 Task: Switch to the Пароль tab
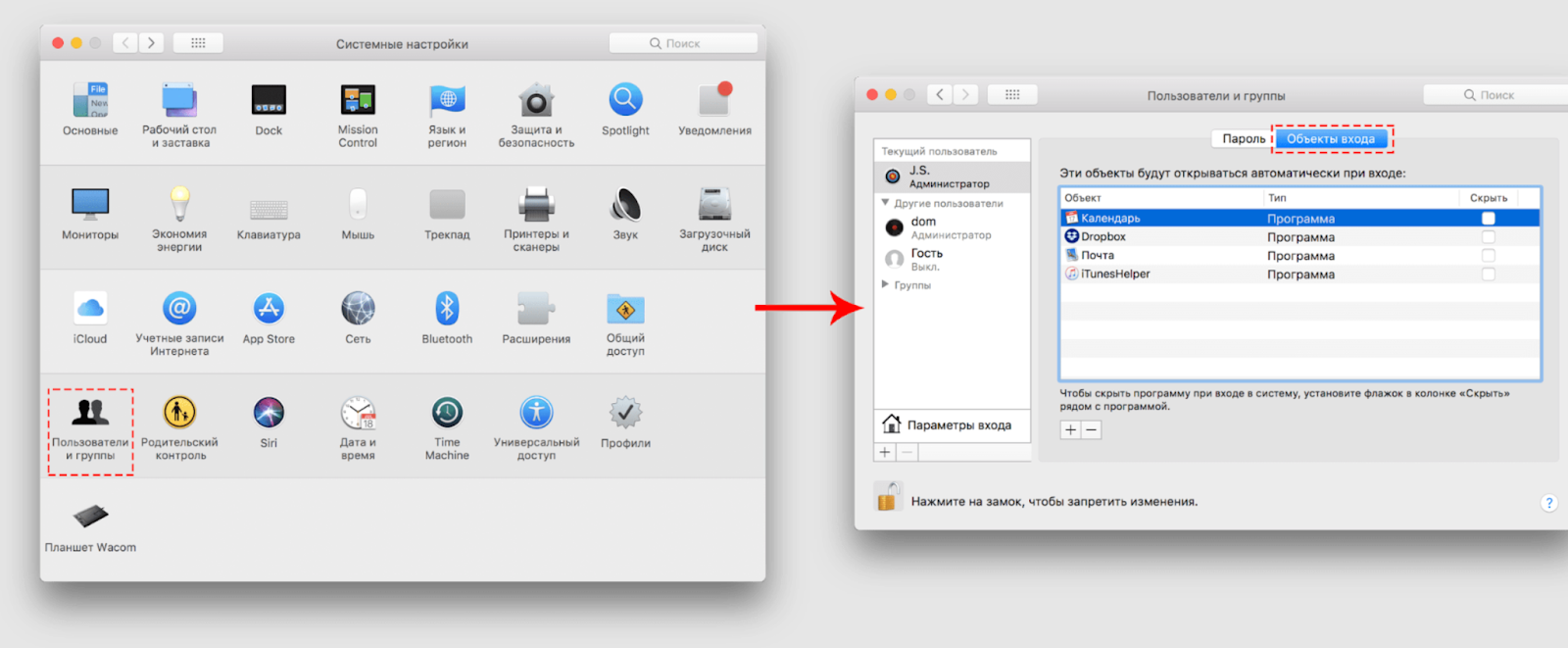click(x=1243, y=138)
